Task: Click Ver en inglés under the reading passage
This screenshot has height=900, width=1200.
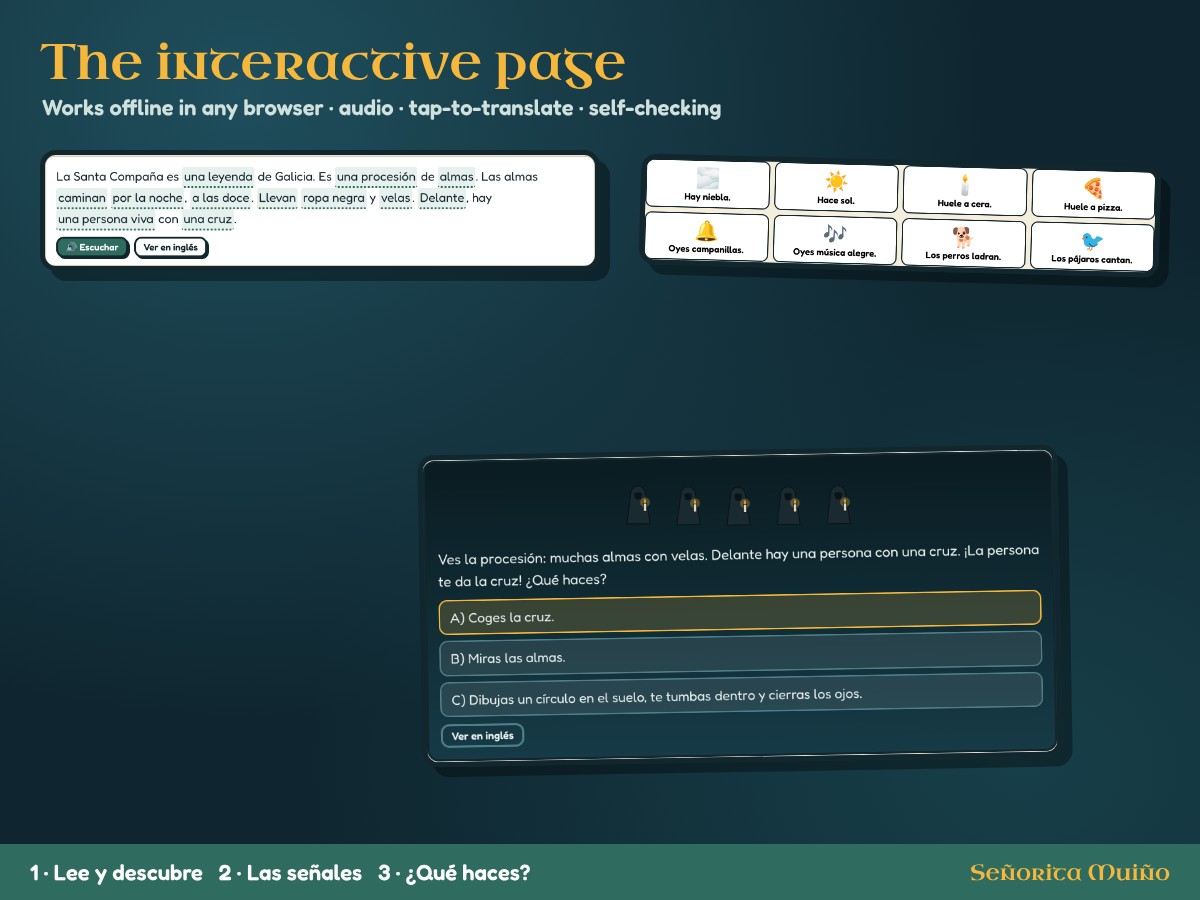Action: 170,247
